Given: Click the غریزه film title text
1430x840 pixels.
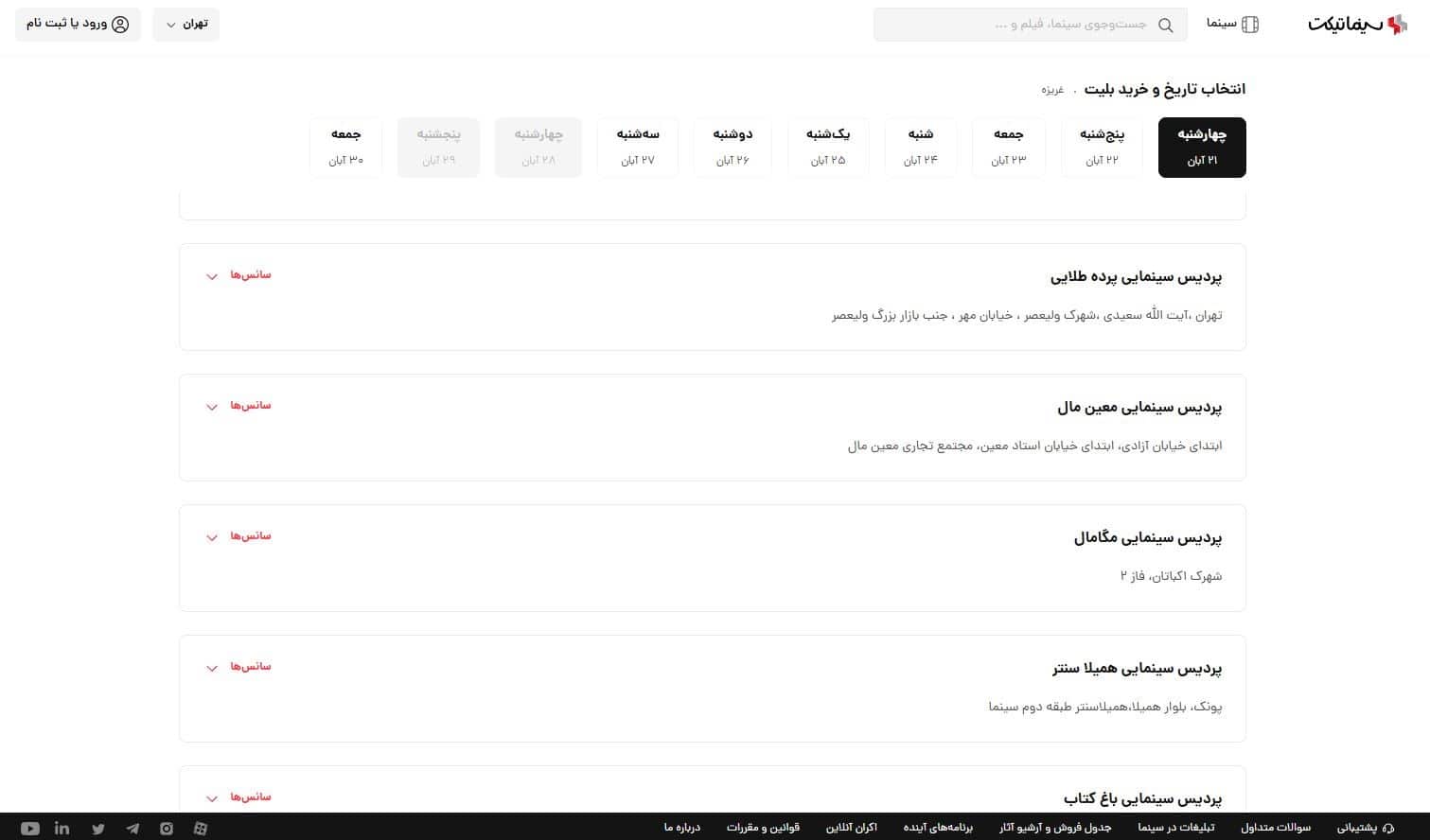Looking at the screenshot, I should click(1052, 90).
